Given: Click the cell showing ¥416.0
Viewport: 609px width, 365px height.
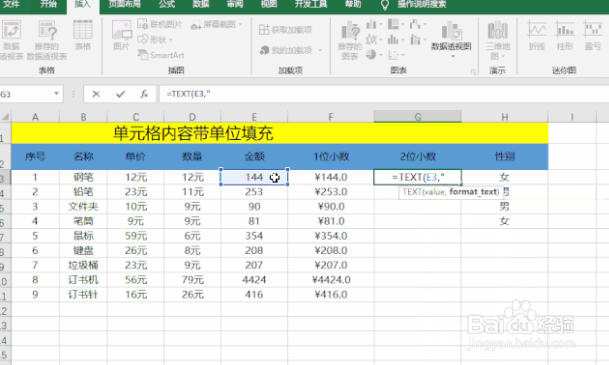Looking at the screenshot, I should 331,294.
